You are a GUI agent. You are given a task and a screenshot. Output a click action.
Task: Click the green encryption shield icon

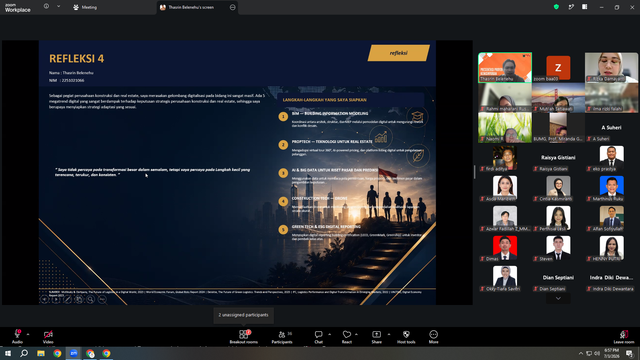[556, 7]
